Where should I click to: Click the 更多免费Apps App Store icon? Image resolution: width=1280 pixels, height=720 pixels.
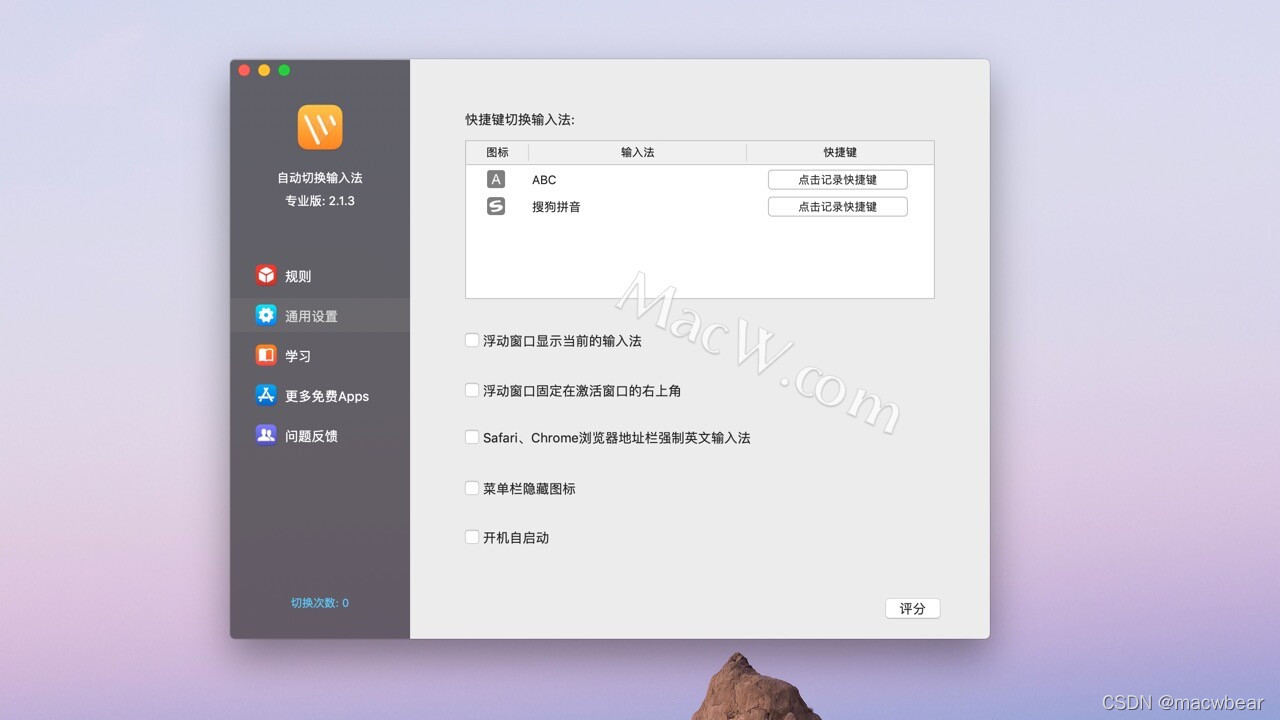coord(265,395)
